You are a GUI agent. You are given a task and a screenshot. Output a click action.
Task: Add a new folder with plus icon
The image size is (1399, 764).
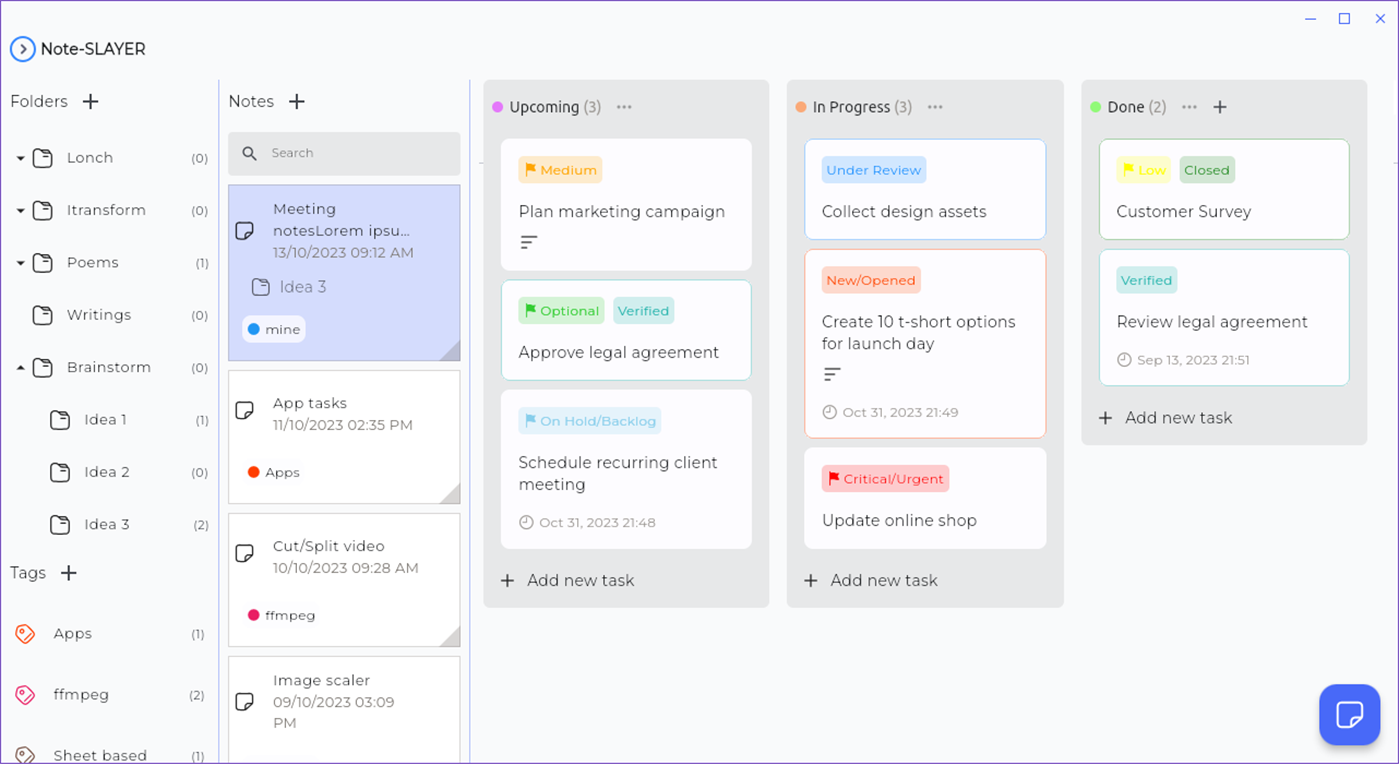point(90,102)
